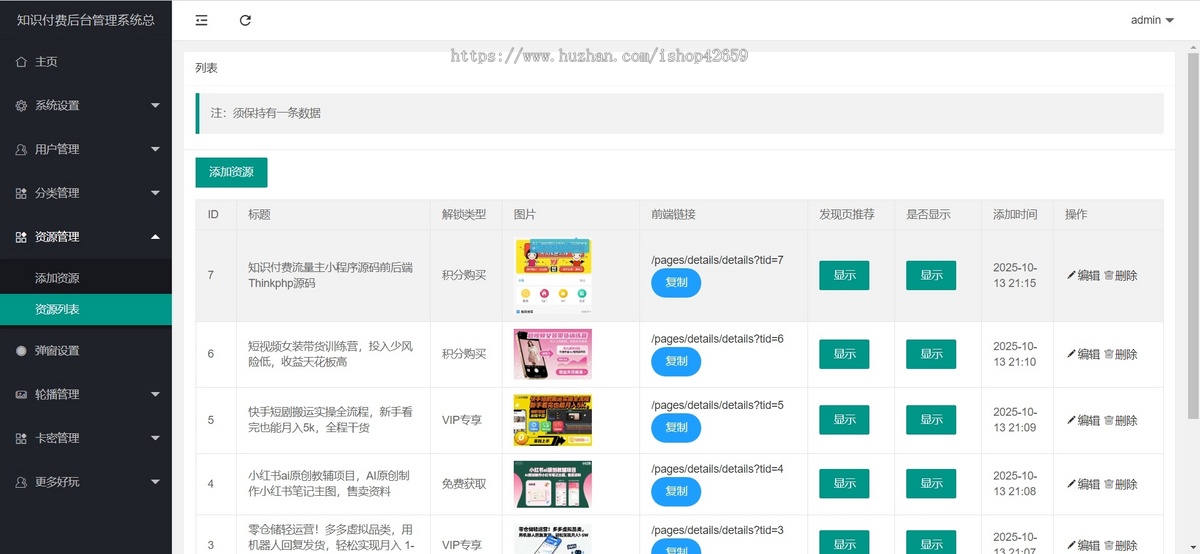
Task: Edit row 7 via pencil 编辑
Action: [x=1083, y=275]
